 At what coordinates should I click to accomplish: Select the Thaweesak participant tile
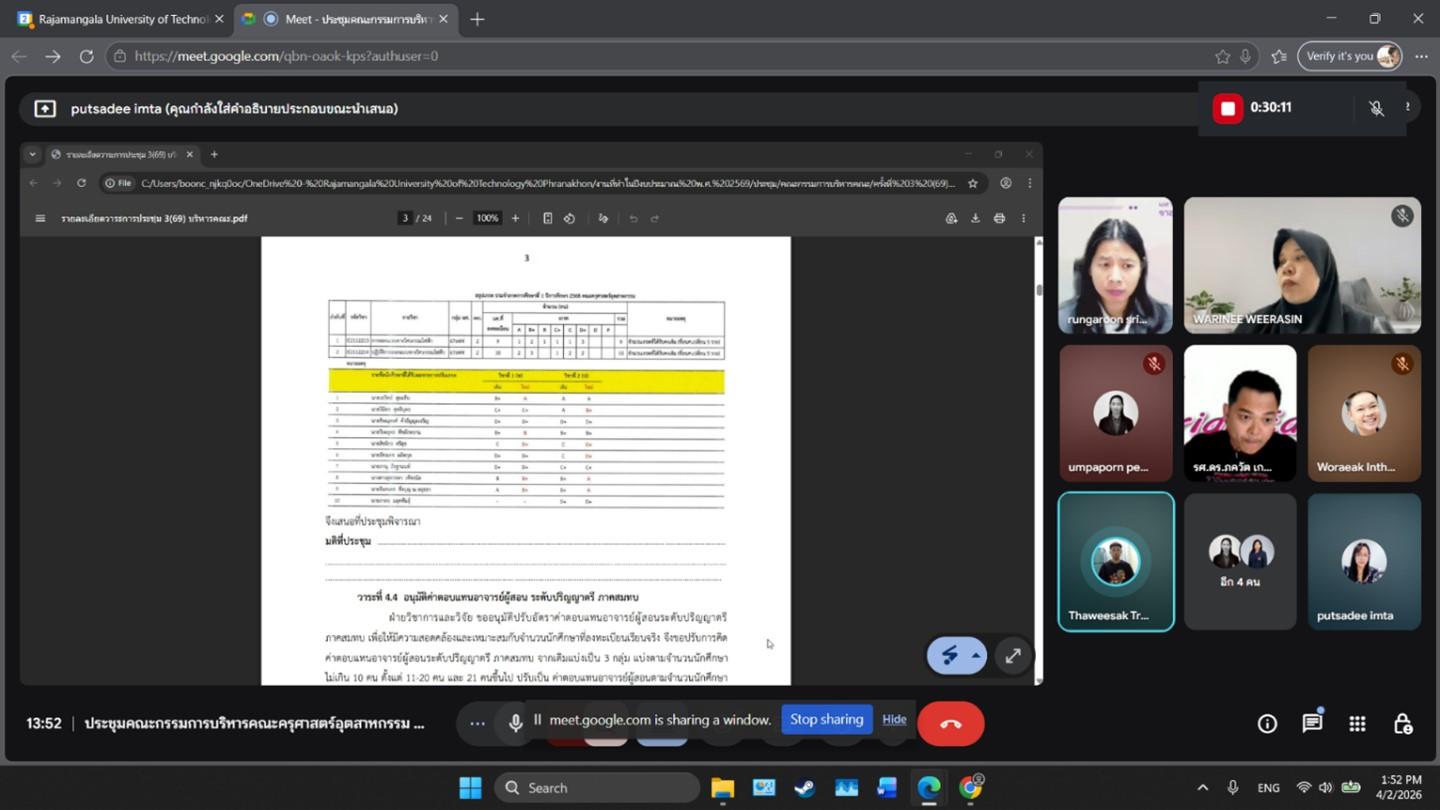tap(1115, 562)
